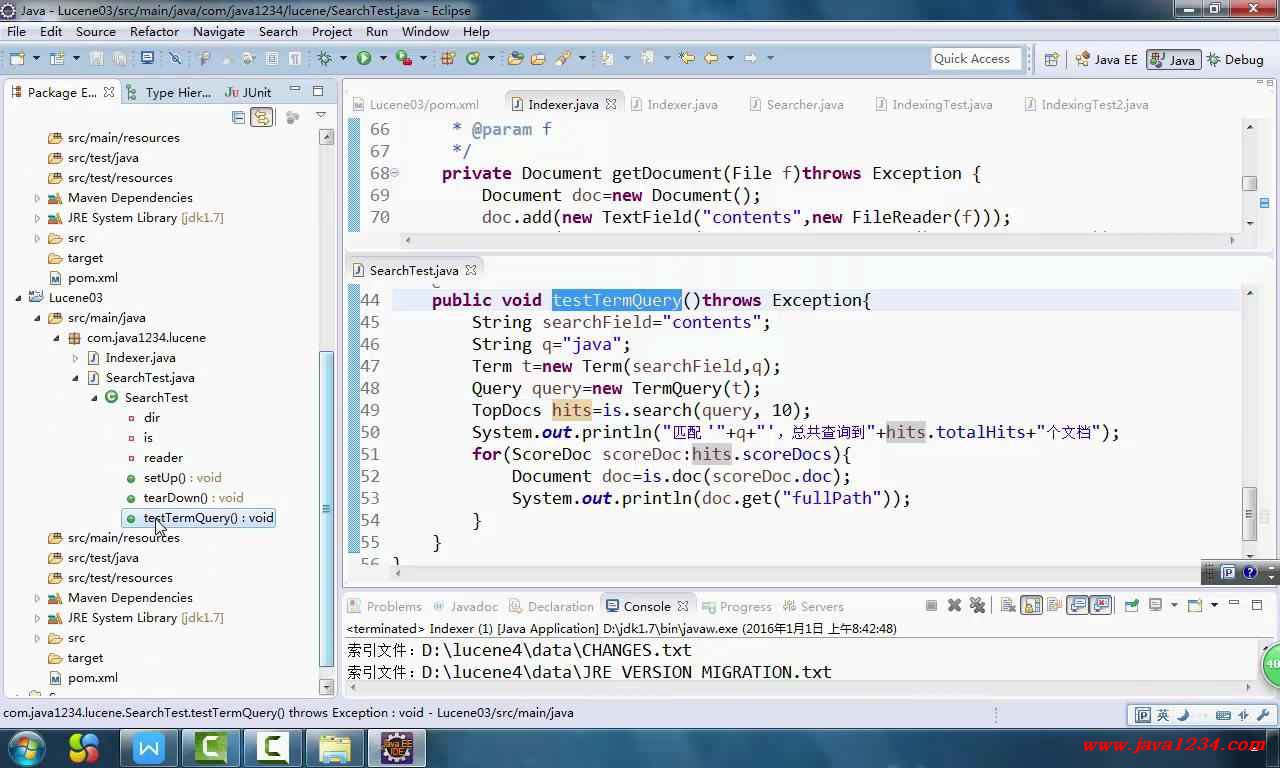Viewport: 1280px width, 768px height.
Task: Toggle Link with Editor in Package Explorer
Action: [261, 117]
